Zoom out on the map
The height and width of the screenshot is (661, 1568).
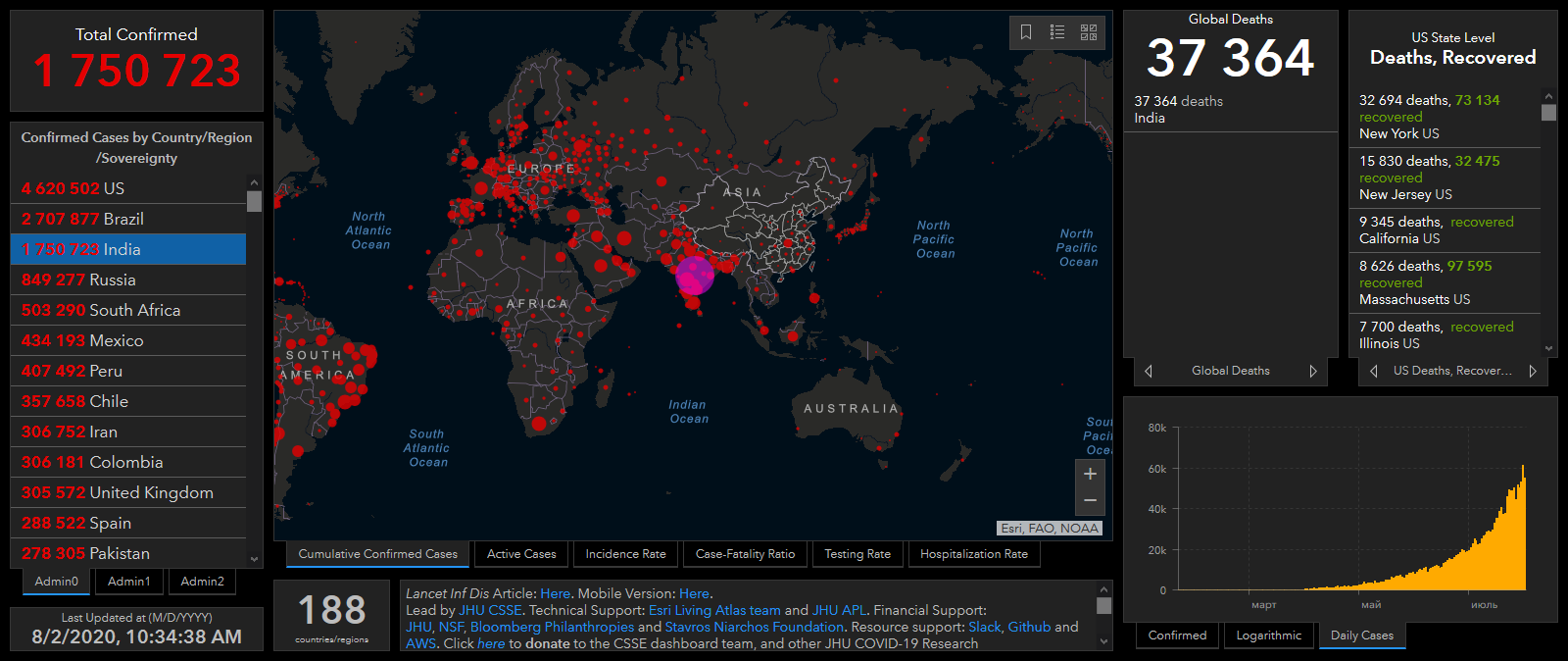(1090, 500)
